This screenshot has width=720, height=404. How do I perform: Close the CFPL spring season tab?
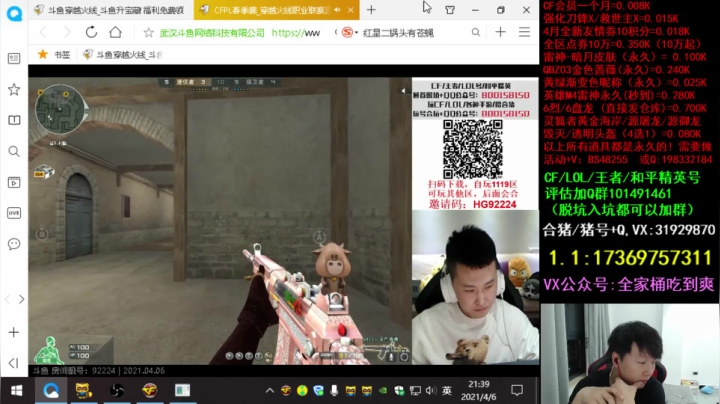(x=351, y=10)
